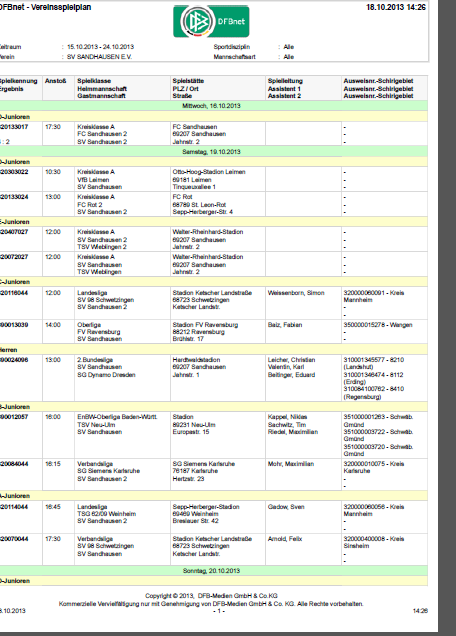Click the timestamp '18.10.2013 14:26'
The height and width of the screenshot is (636, 456).
[396, 7]
